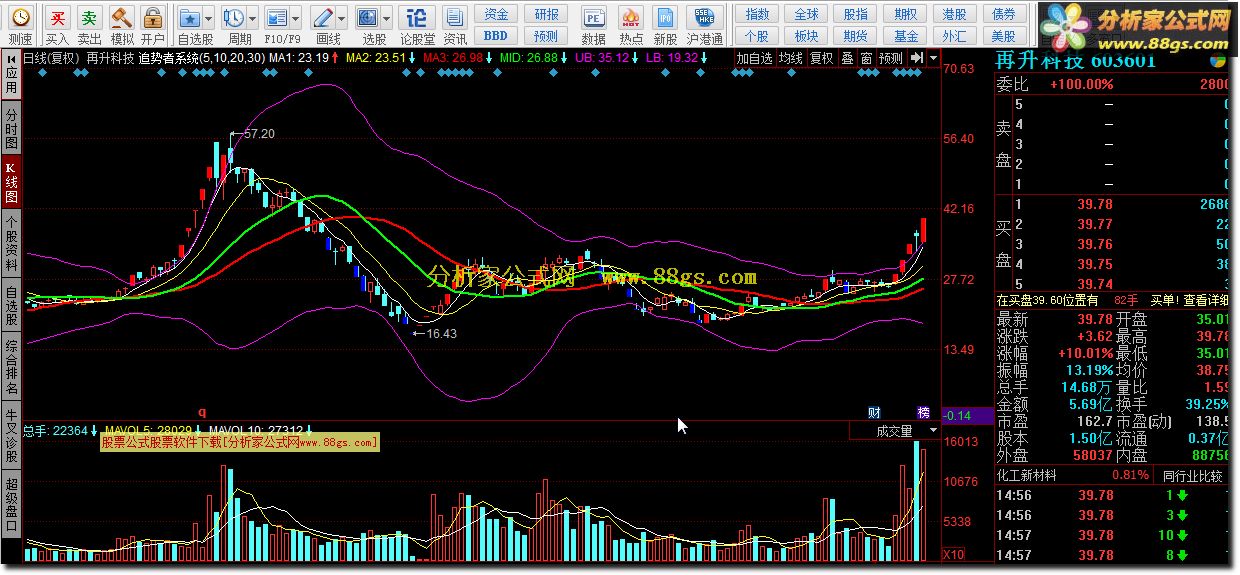The width and height of the screenshot is (1240, 575).
Task: Click the 股指 stock index futures button
Action: [x=856, y=14]
